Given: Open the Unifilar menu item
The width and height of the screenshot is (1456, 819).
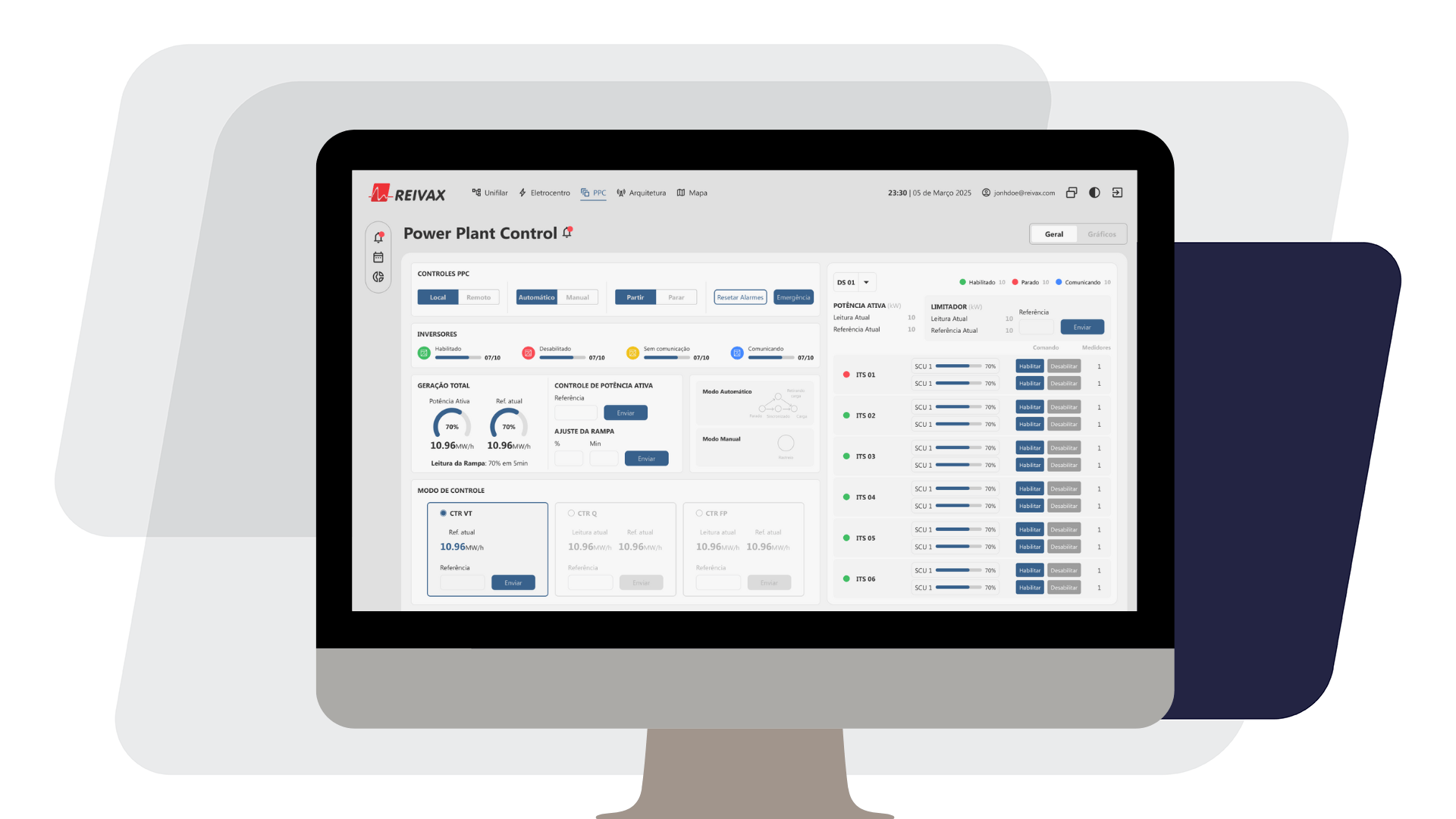Looking at the screenshot, I should 490,193.
